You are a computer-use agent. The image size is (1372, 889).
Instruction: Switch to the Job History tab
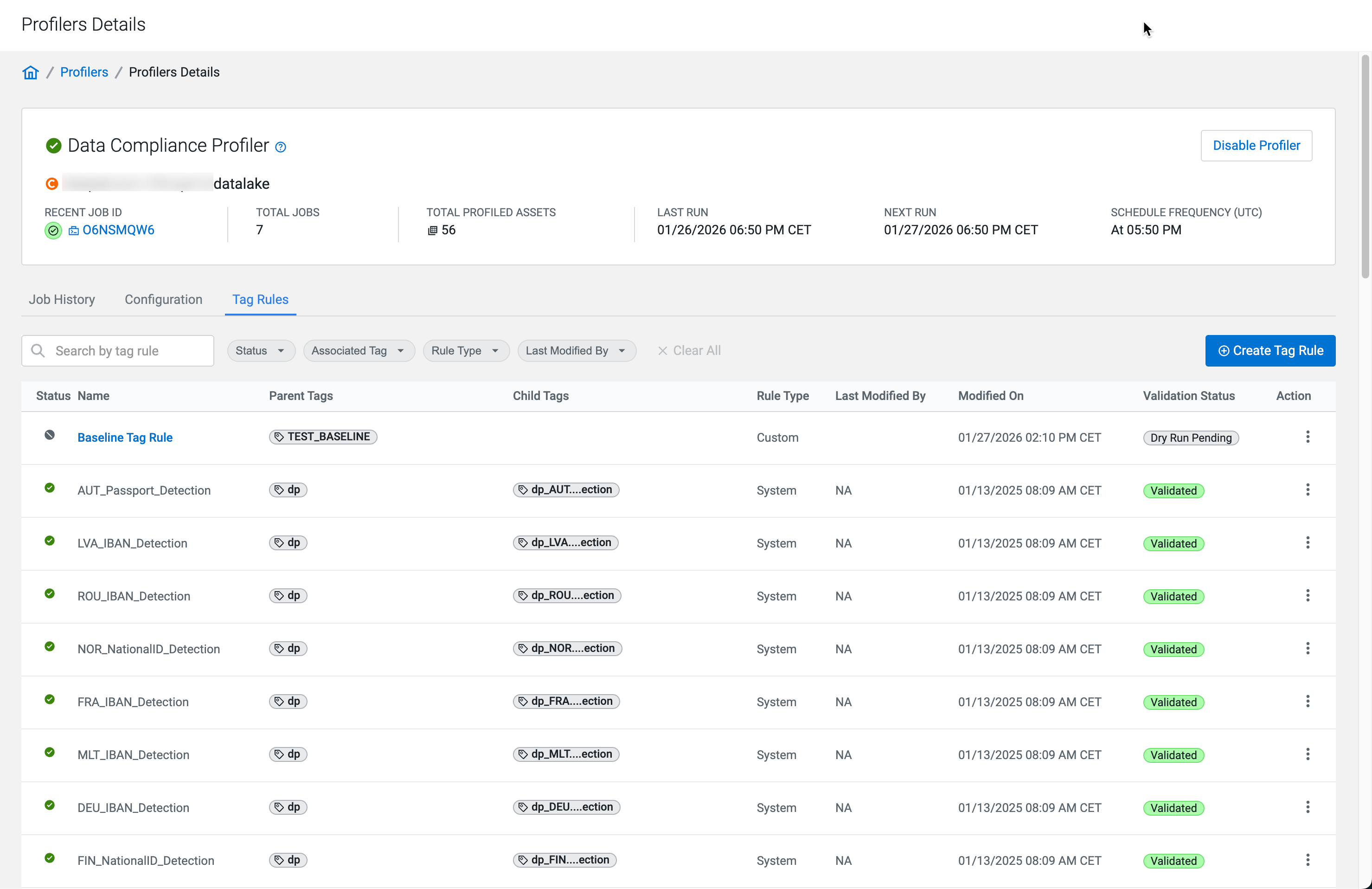click(x=62, y=299)
